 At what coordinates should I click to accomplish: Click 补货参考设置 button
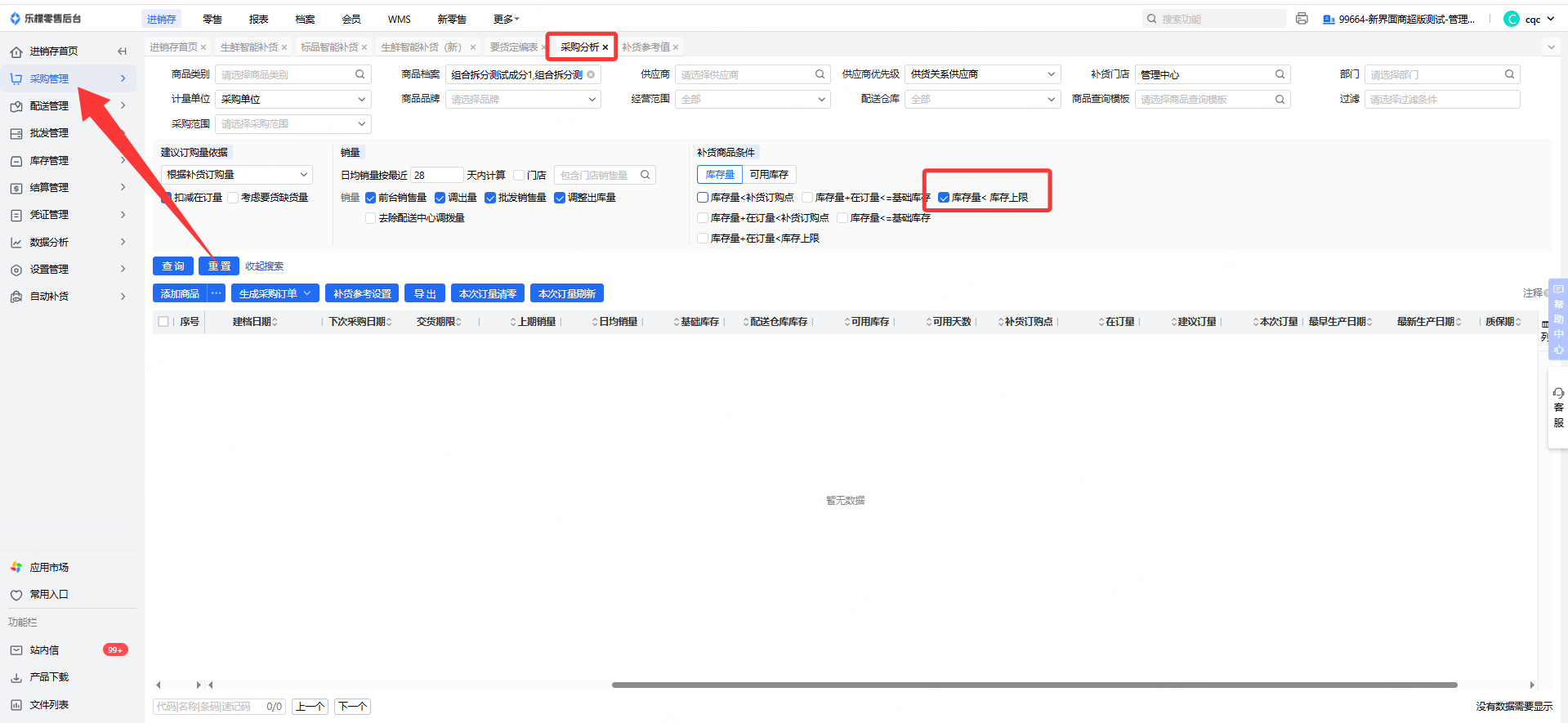click(362, 293)
